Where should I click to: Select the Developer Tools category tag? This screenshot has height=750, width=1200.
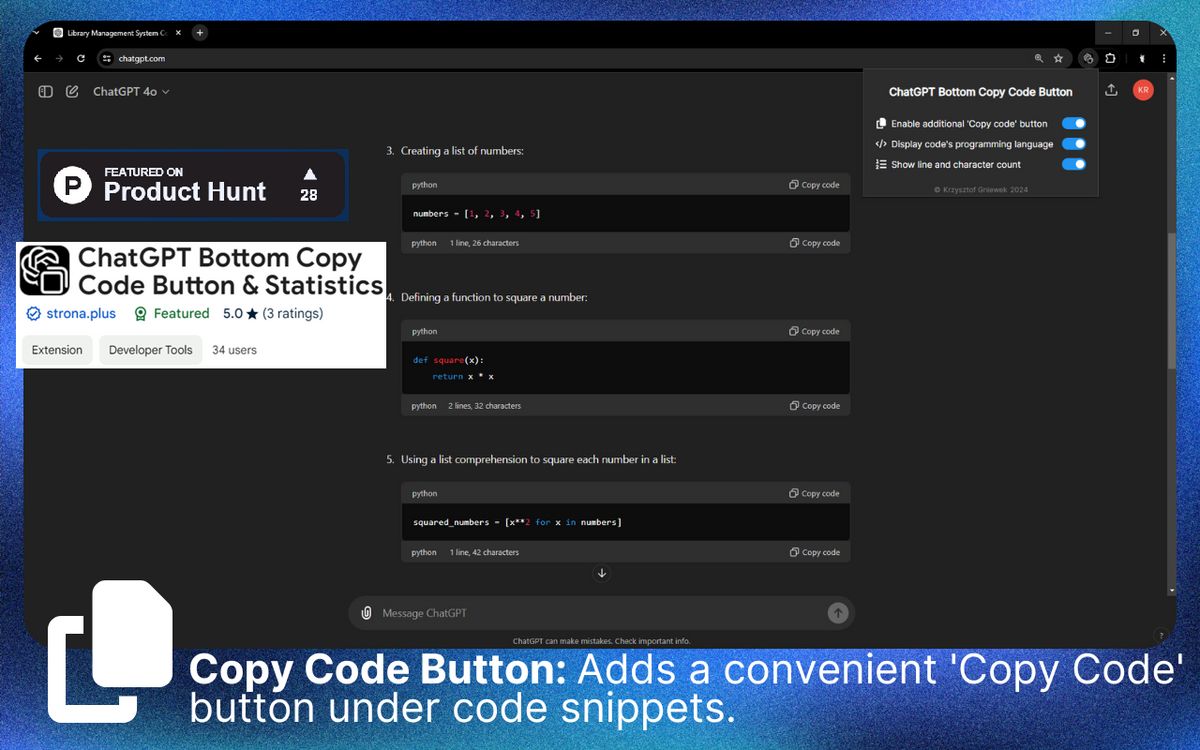tap(150, 350)
